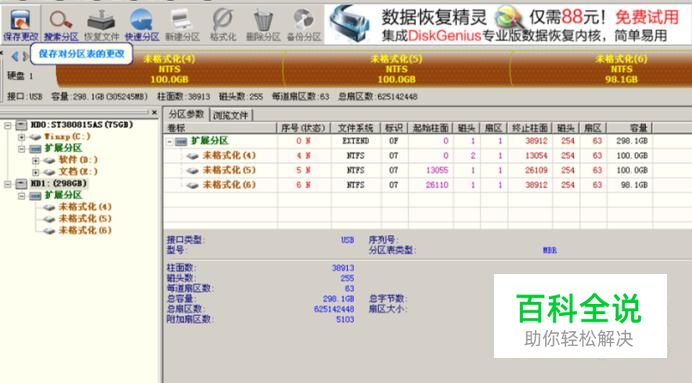692x383 pixels.
Task: Click the 接口类型 USB value in details
Action: (x=347, y=240)
